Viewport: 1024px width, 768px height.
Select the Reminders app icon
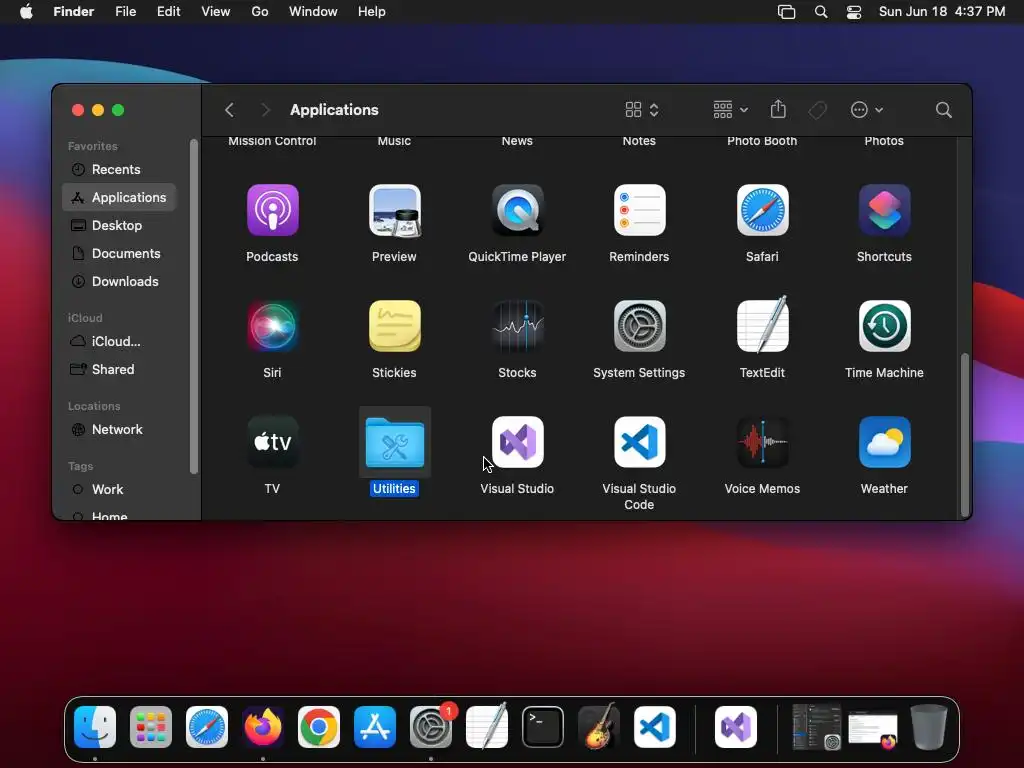pyautogui.click(x=639, y=210)
